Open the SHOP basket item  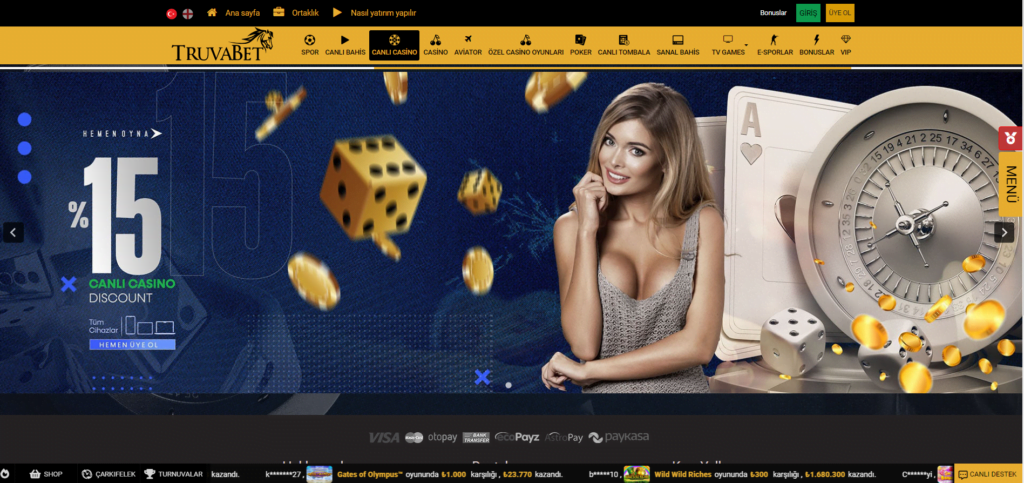(46, 474)
